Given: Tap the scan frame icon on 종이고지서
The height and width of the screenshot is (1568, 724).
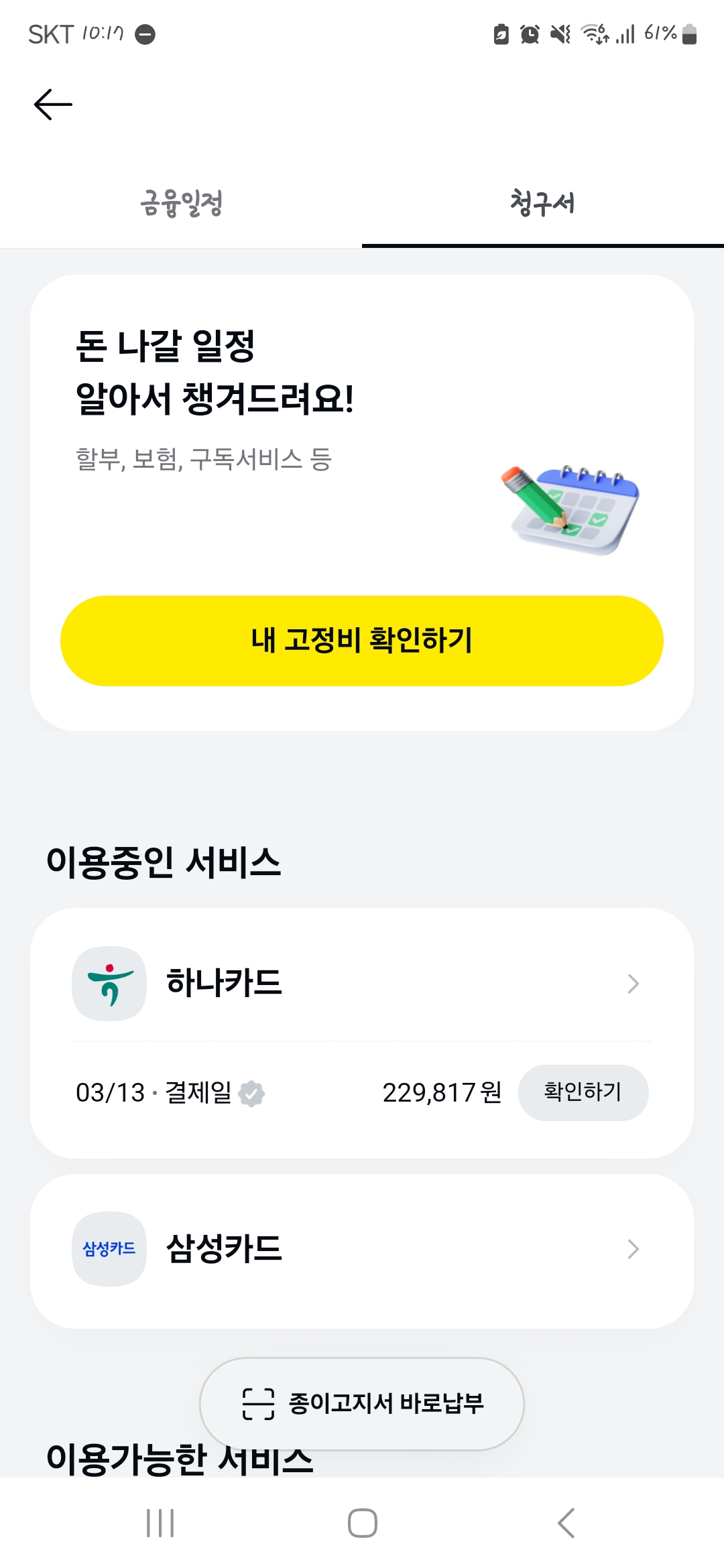Looking at the screenshot, I should tap(258, 1404).
